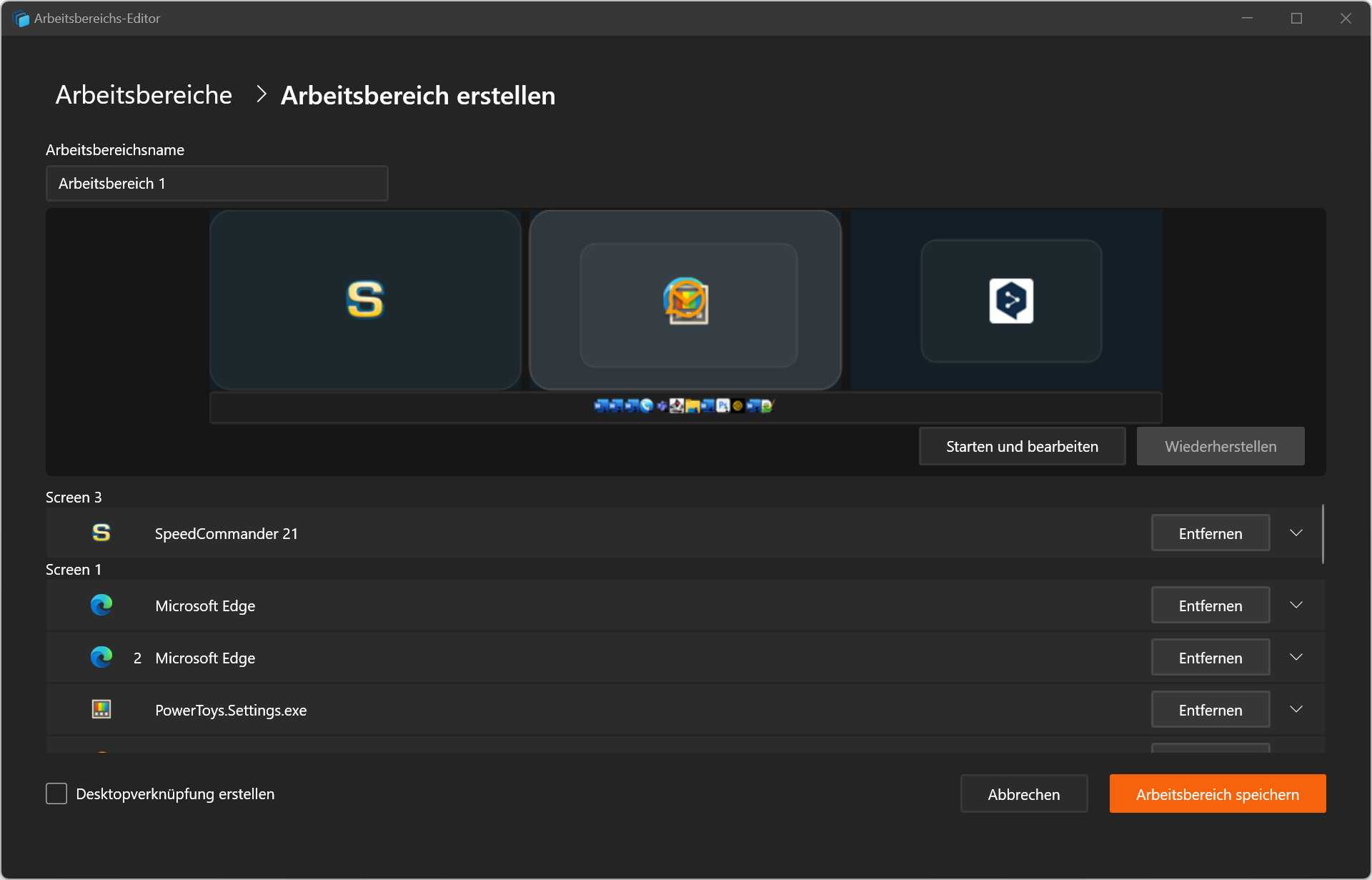Click the SpeedCommander 21 icon in the app list

point(101,533)
